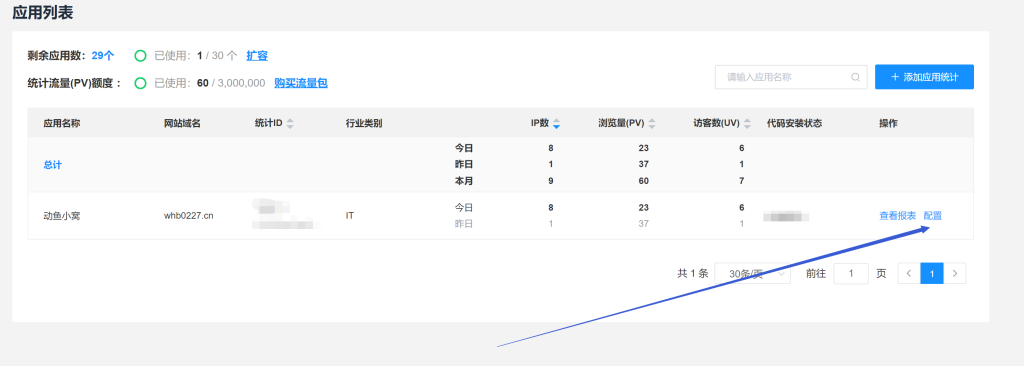Click 行业类别 column header
Viewport: 1024px width, 366px height.
pos(364,124)
